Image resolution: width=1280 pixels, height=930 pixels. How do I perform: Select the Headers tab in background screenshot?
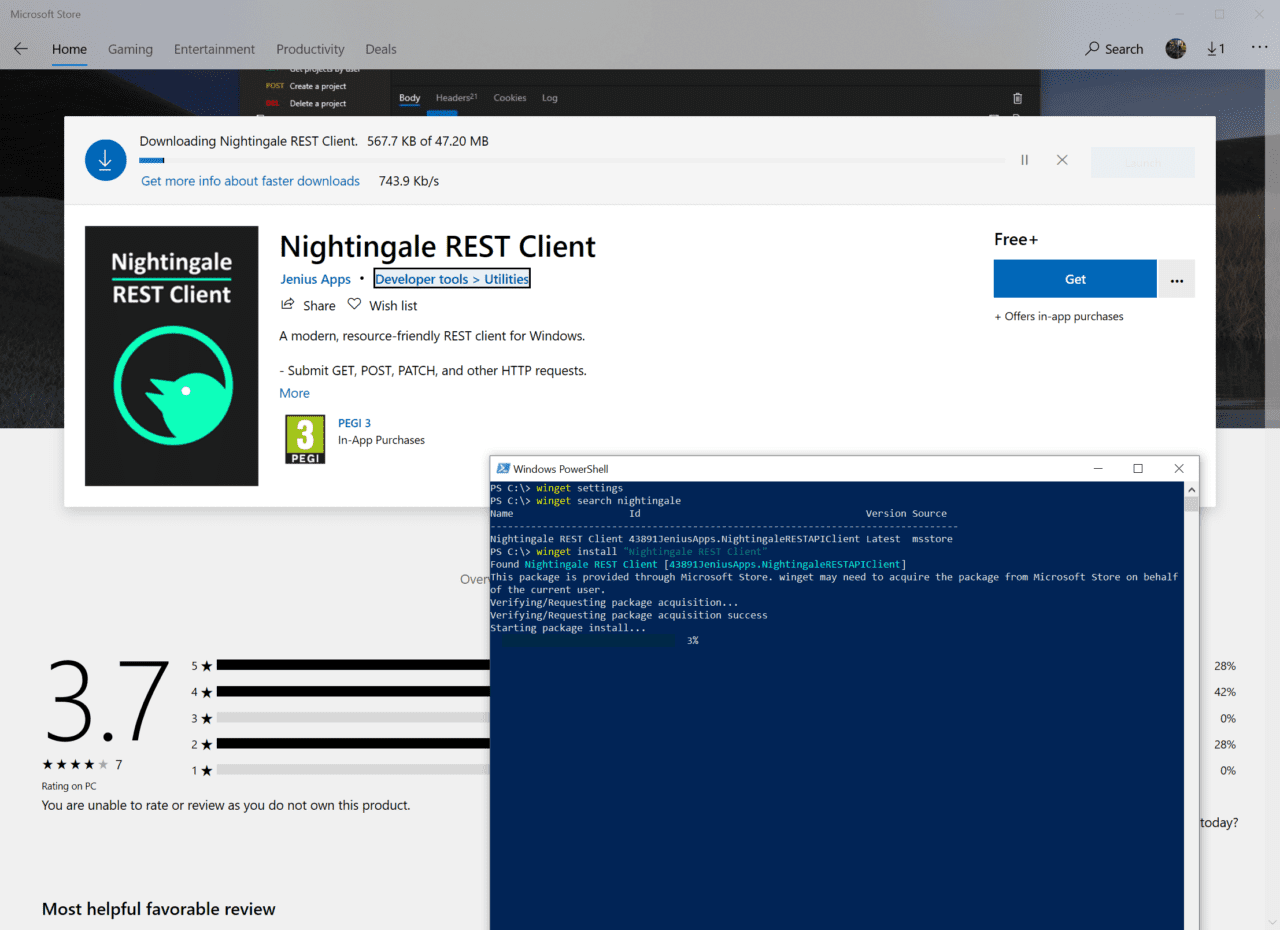(456, 98)
